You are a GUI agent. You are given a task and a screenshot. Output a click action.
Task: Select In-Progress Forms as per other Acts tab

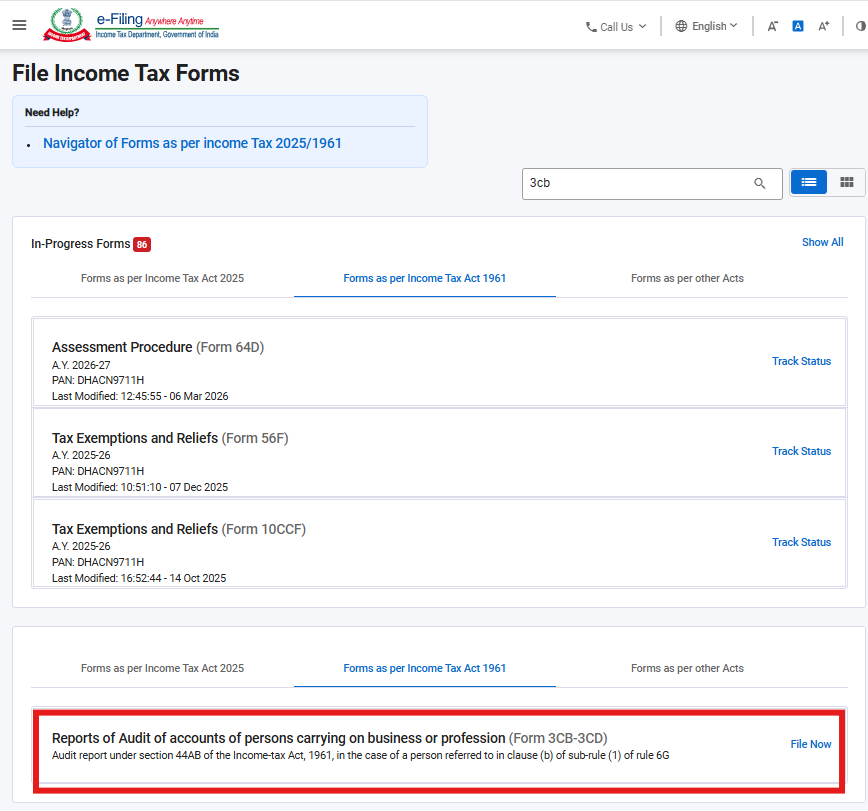(x=687, y=278)
